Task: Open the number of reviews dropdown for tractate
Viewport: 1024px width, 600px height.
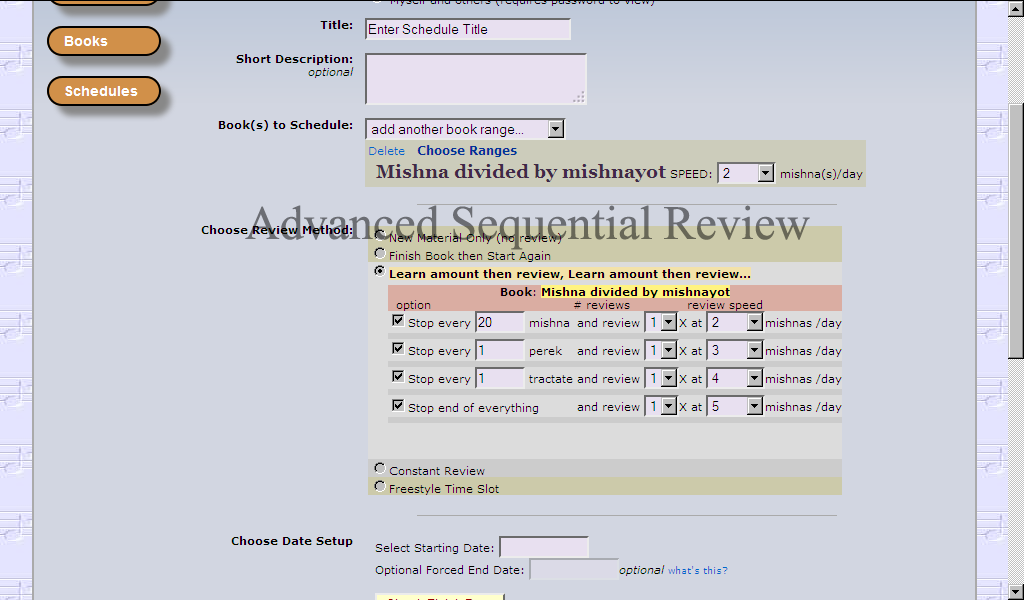Action: [x=661, y=379]
